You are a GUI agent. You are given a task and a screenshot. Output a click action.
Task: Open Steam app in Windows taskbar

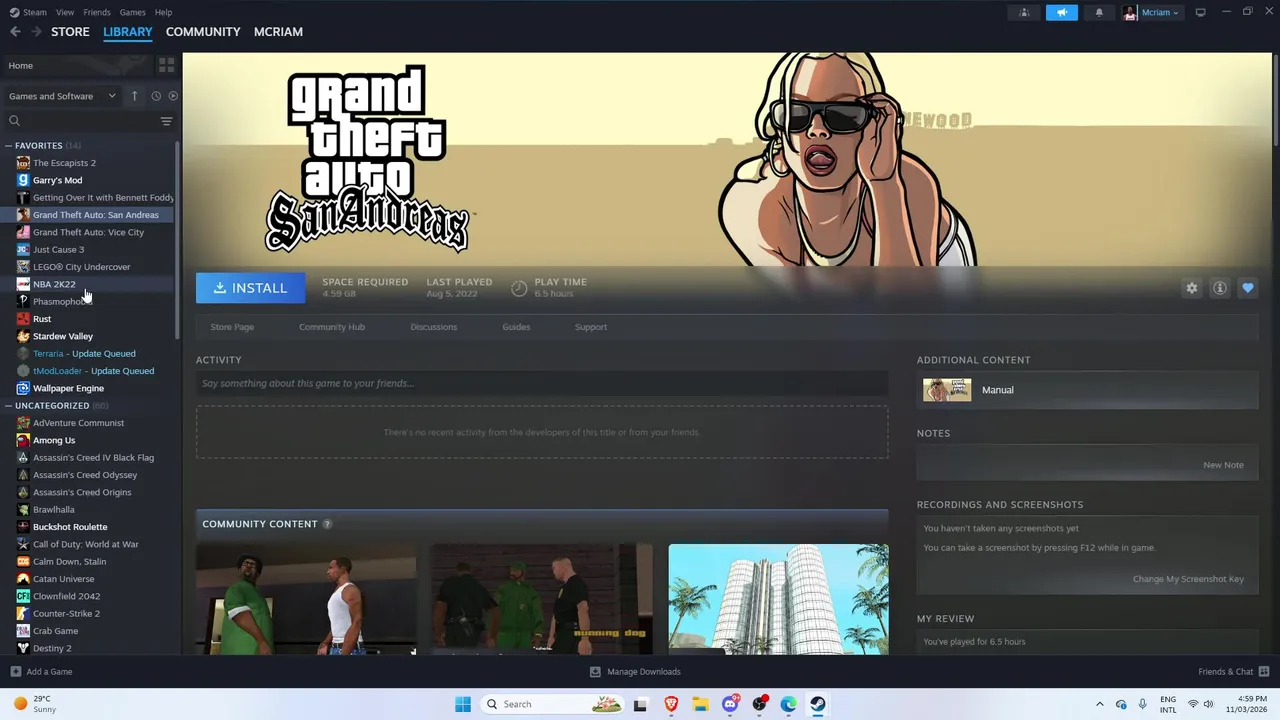click(x=818, y=704)
